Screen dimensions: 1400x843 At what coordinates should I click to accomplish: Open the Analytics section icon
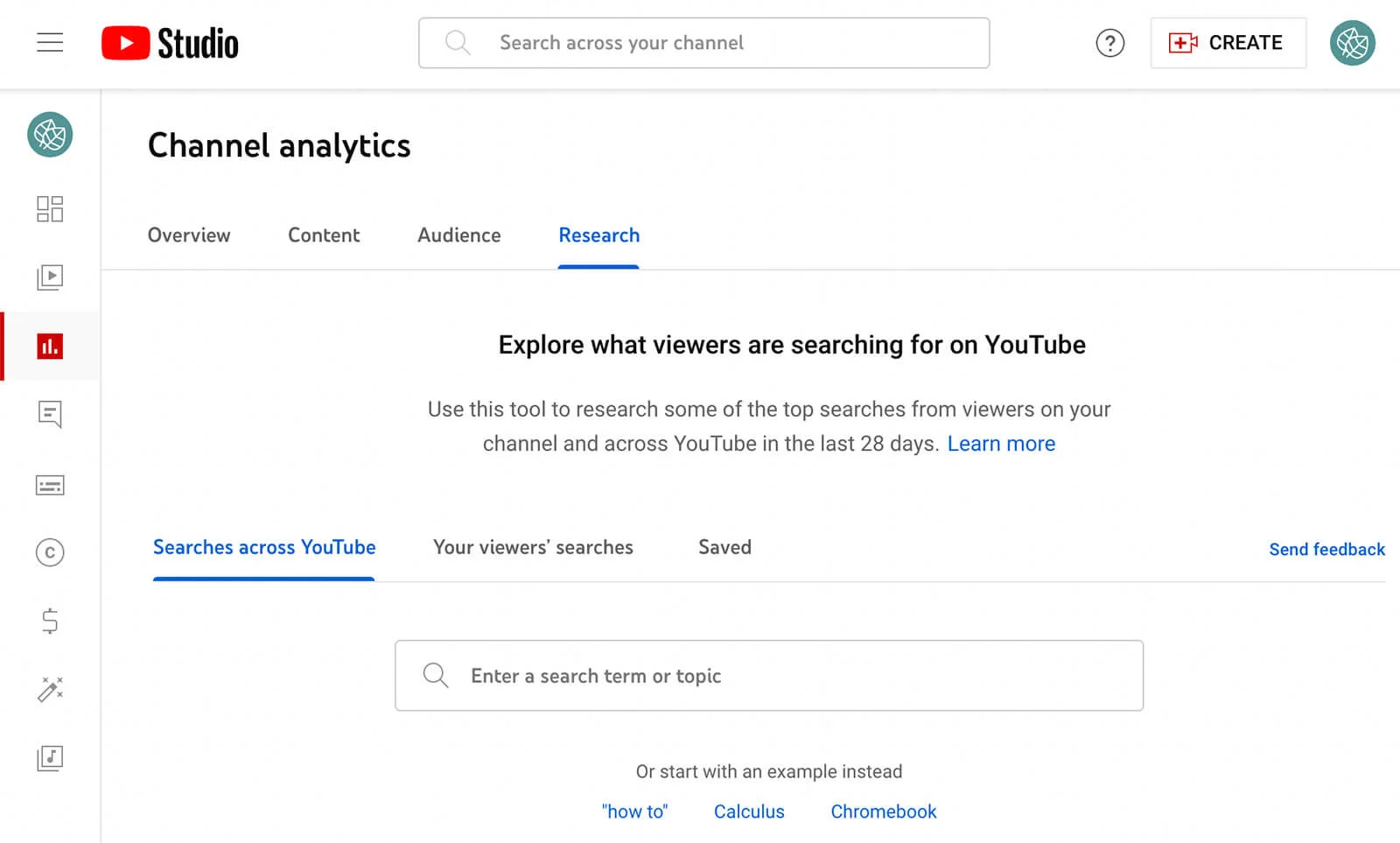[50, 346]
